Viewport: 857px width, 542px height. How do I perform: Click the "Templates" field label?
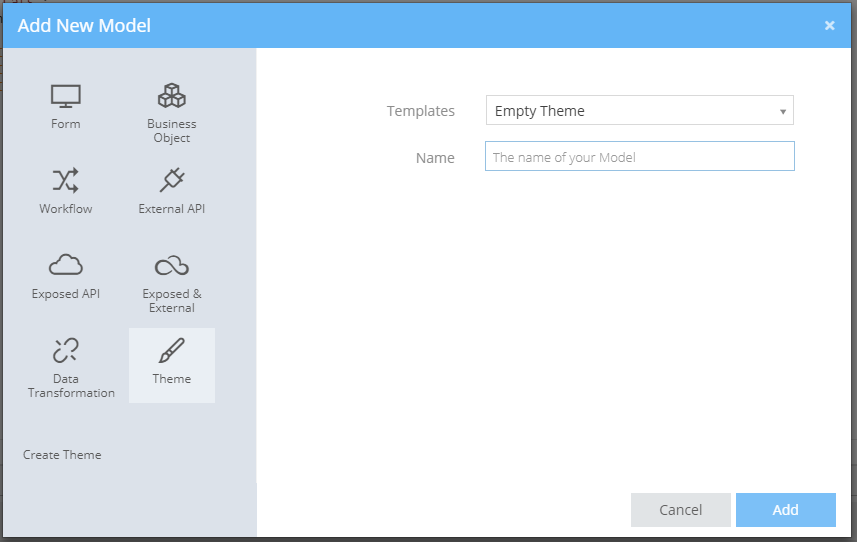420,111
